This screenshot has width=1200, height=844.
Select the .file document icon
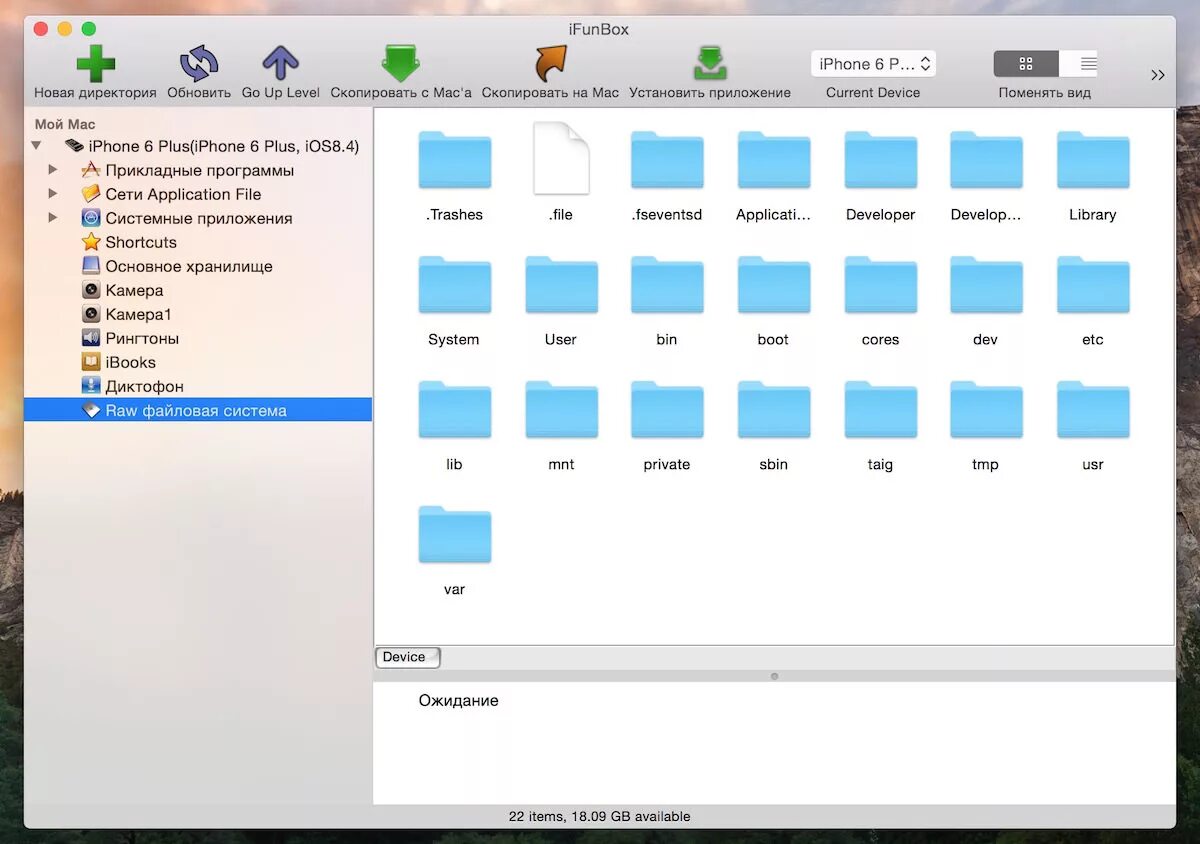561,158
